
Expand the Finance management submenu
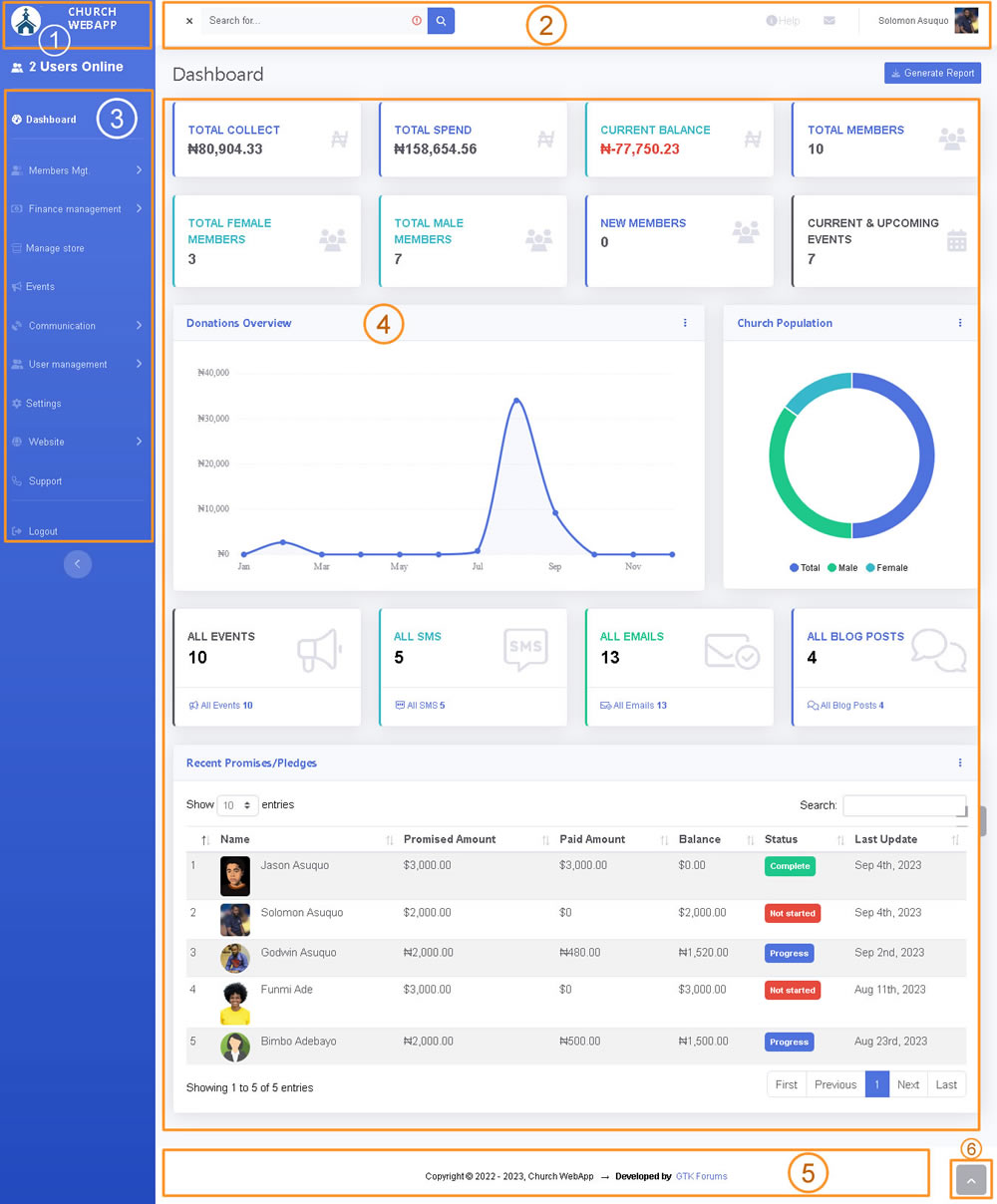[76, 209]
